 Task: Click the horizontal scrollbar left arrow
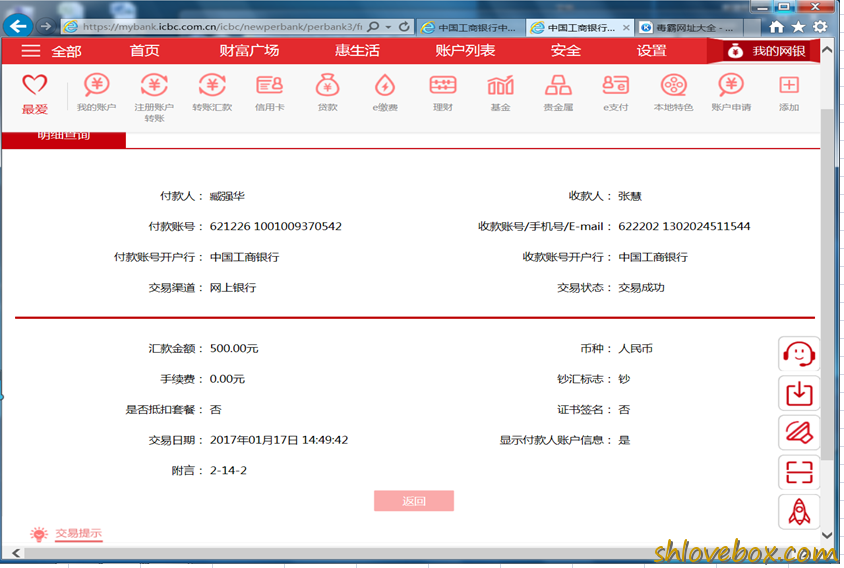click(16, 553)
